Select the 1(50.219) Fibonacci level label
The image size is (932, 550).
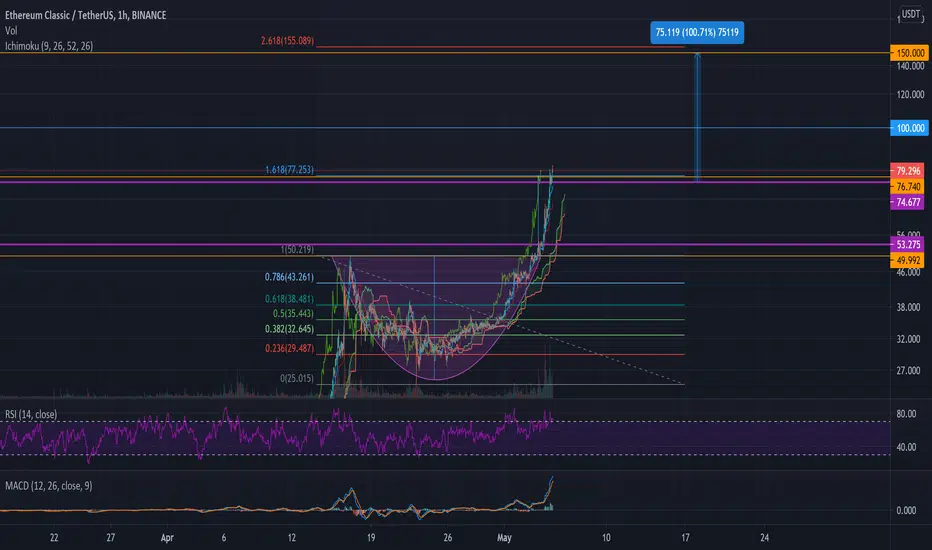click(297, 250)
